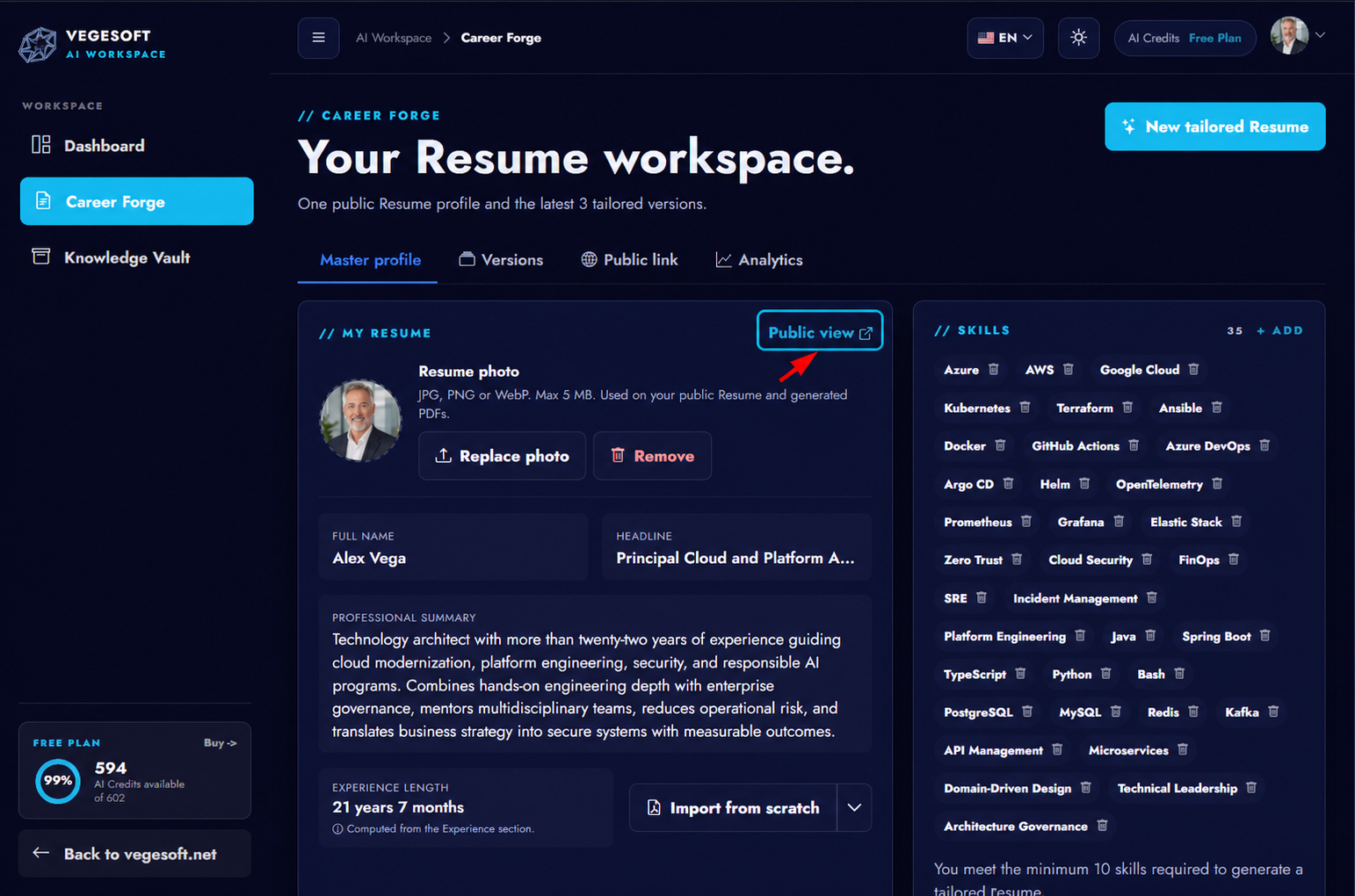The width and height of the screenshot is (1355, 896).
Task: Click the 99% credits progress ring
Action: coord(58,781)
